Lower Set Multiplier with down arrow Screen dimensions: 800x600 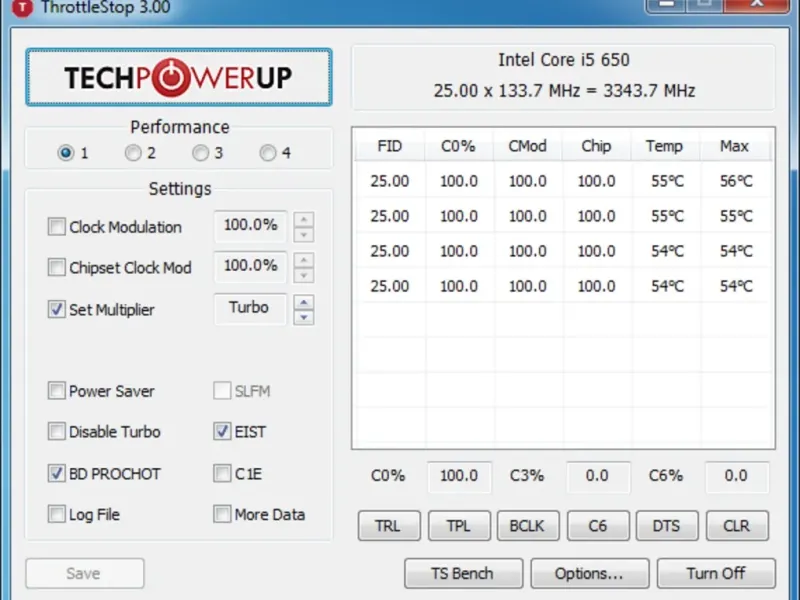coord(304,317)
